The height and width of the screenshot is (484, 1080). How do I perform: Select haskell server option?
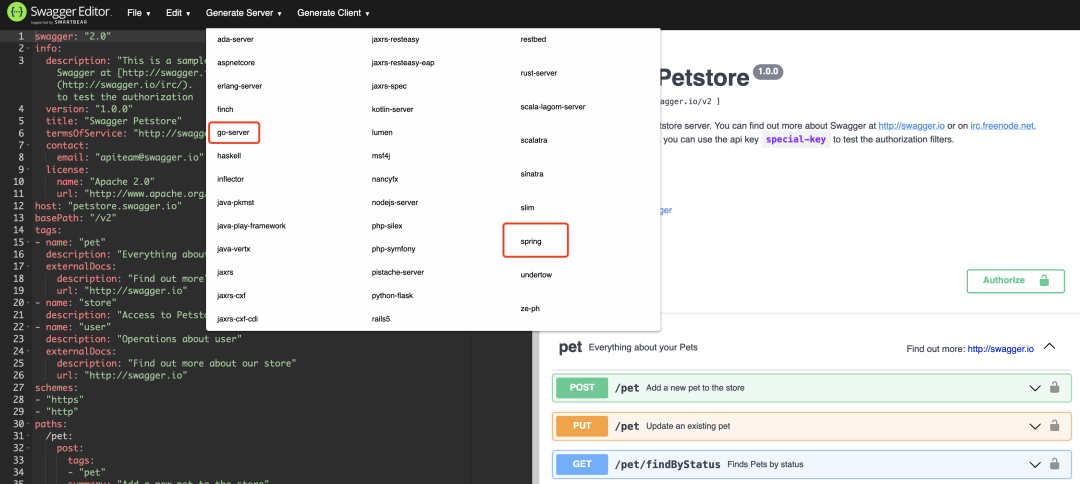pos(229,156)
